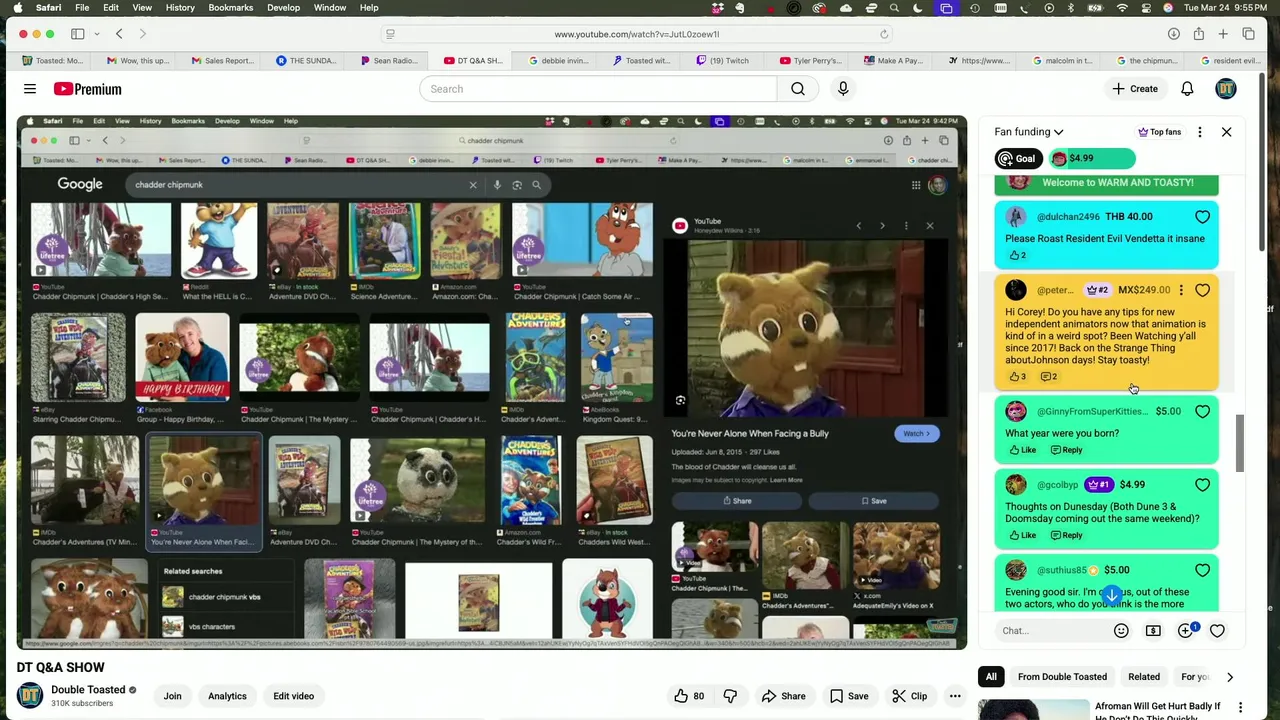Select the 'From Double Toasted' chip
The image size is (1280, 720).
coord(1062,677)
